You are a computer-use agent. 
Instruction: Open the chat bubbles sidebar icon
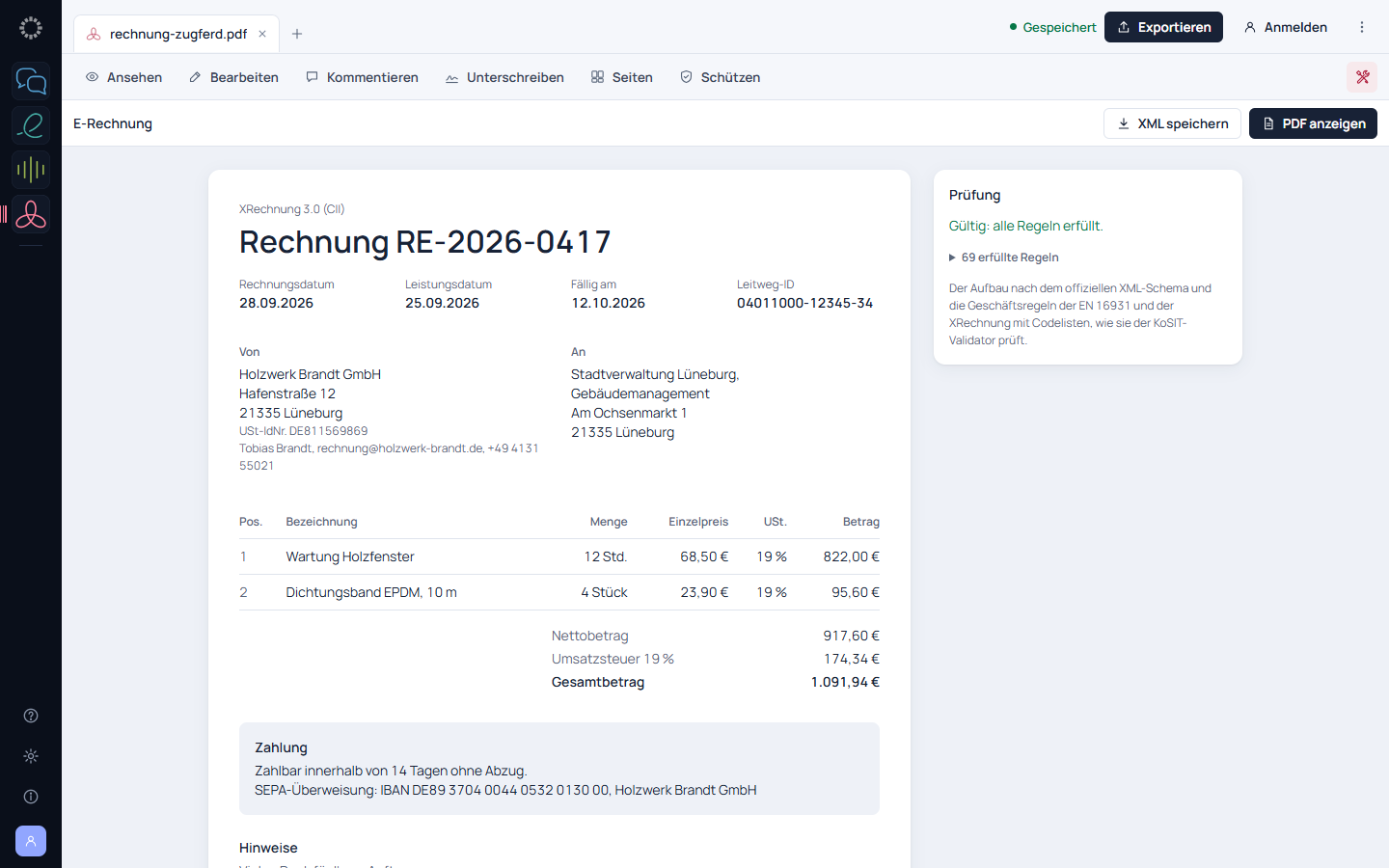click(31, 81)
